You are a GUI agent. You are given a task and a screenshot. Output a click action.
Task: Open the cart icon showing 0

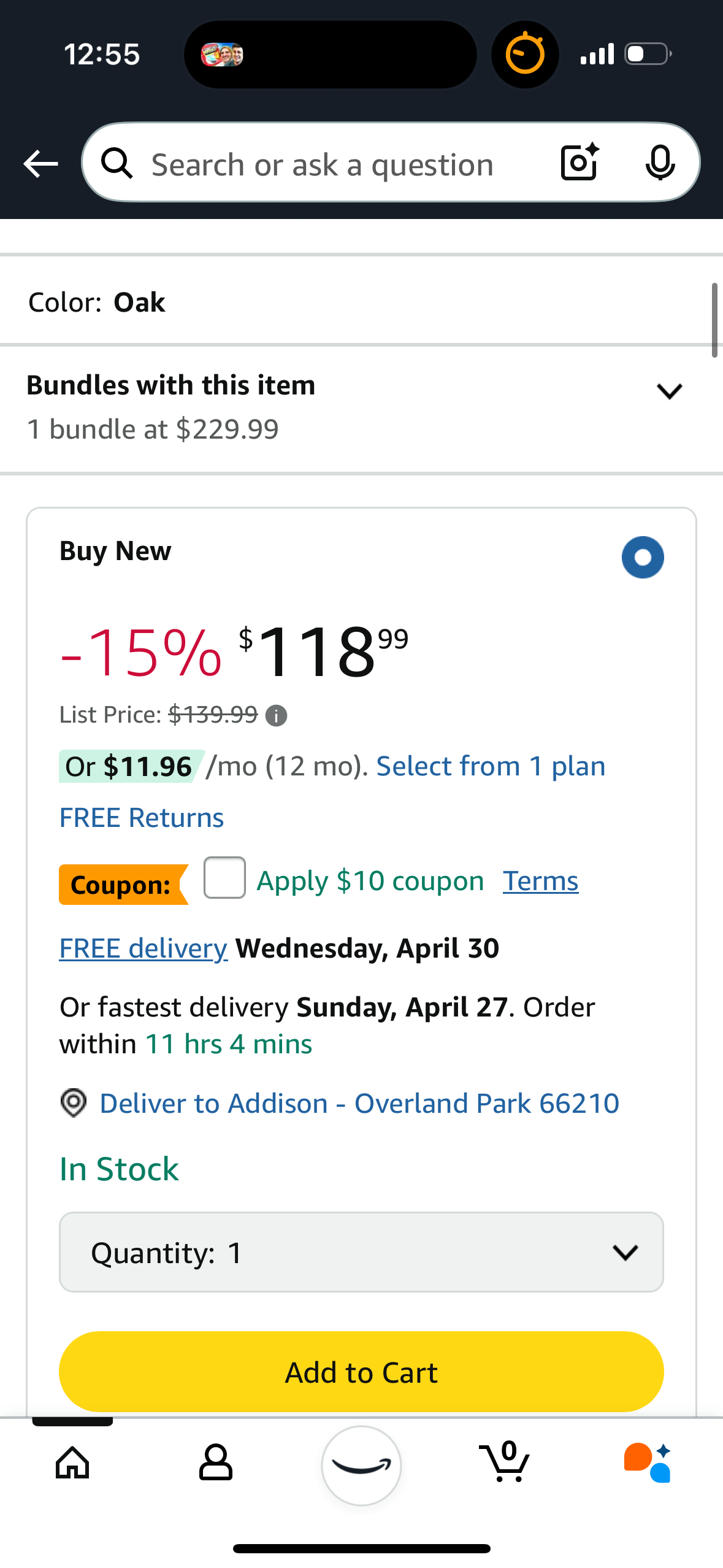[504, 1462]
